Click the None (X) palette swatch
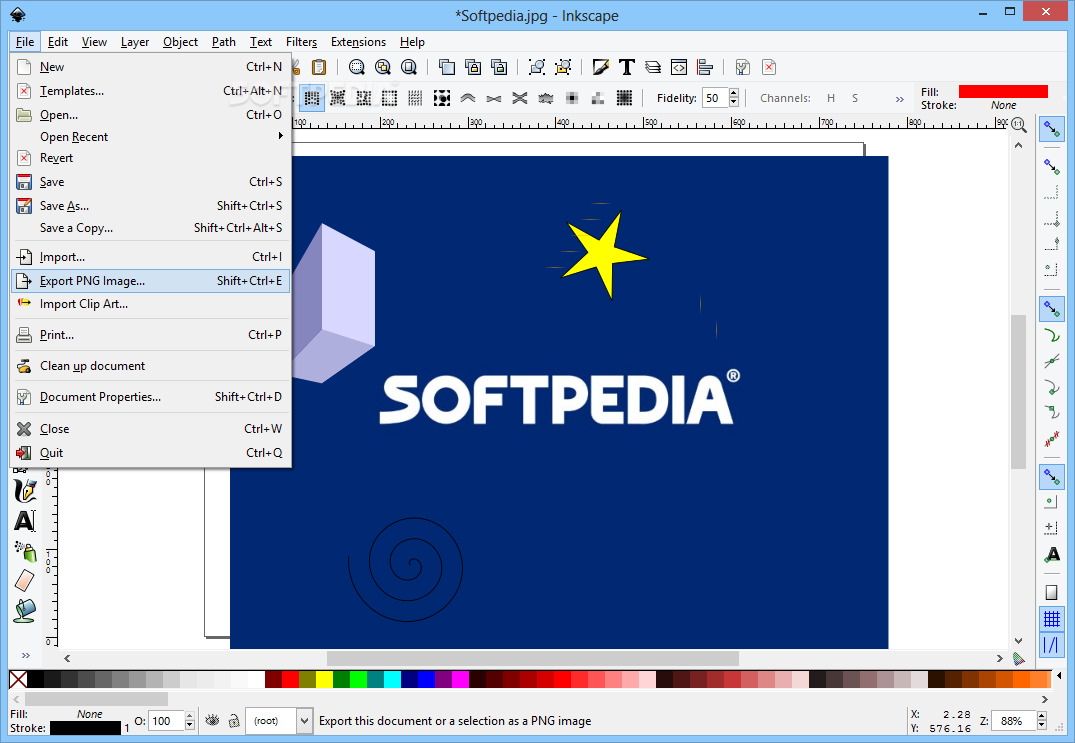The image size is (1075, 743). [x=18, y=679]
